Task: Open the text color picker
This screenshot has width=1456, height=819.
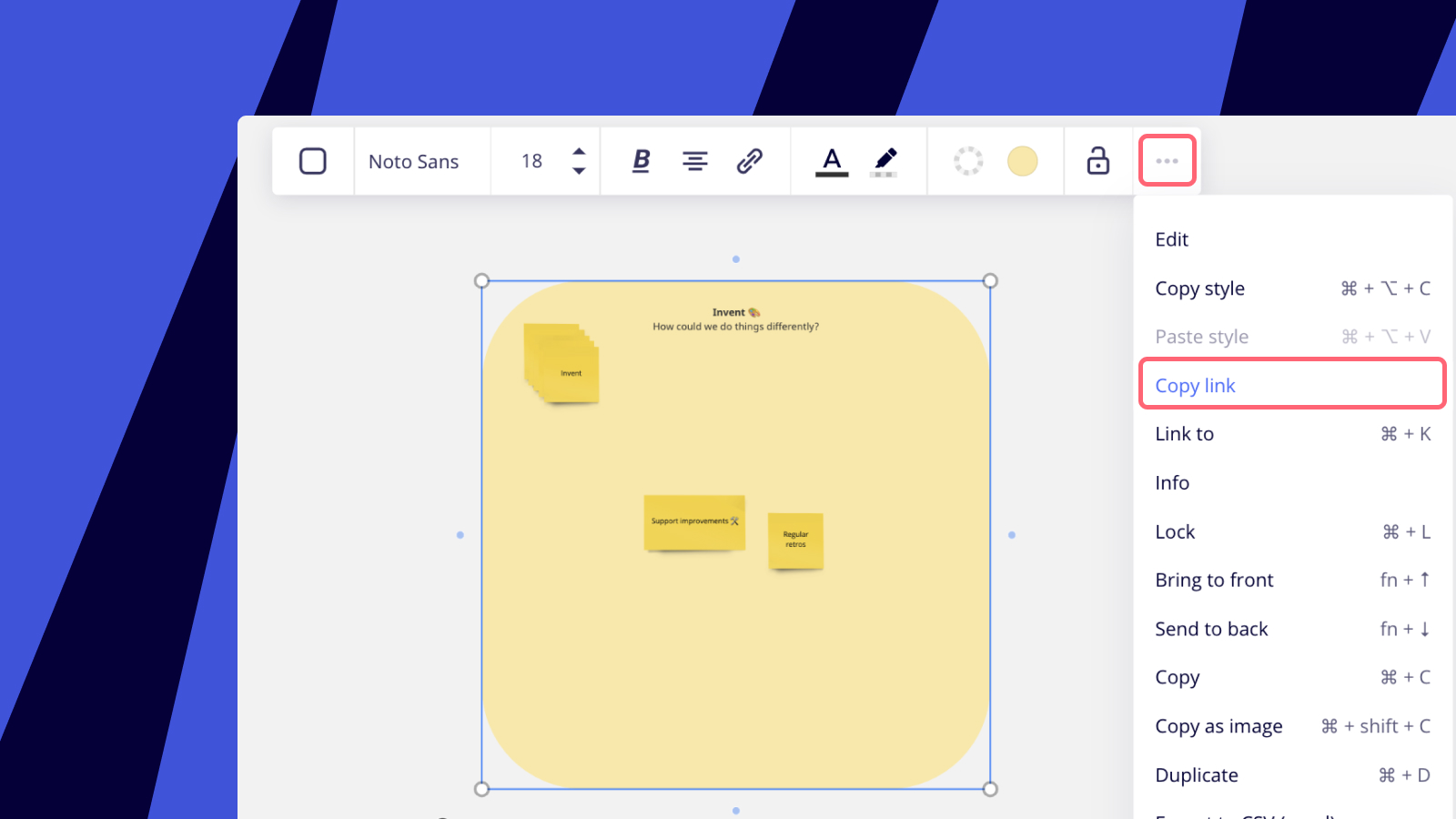Action: 832,161
